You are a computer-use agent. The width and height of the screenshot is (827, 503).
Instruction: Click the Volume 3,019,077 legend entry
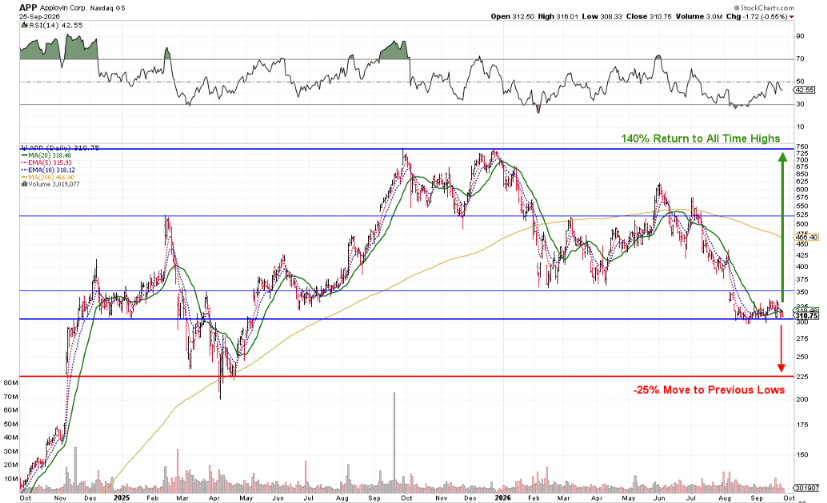53,184
